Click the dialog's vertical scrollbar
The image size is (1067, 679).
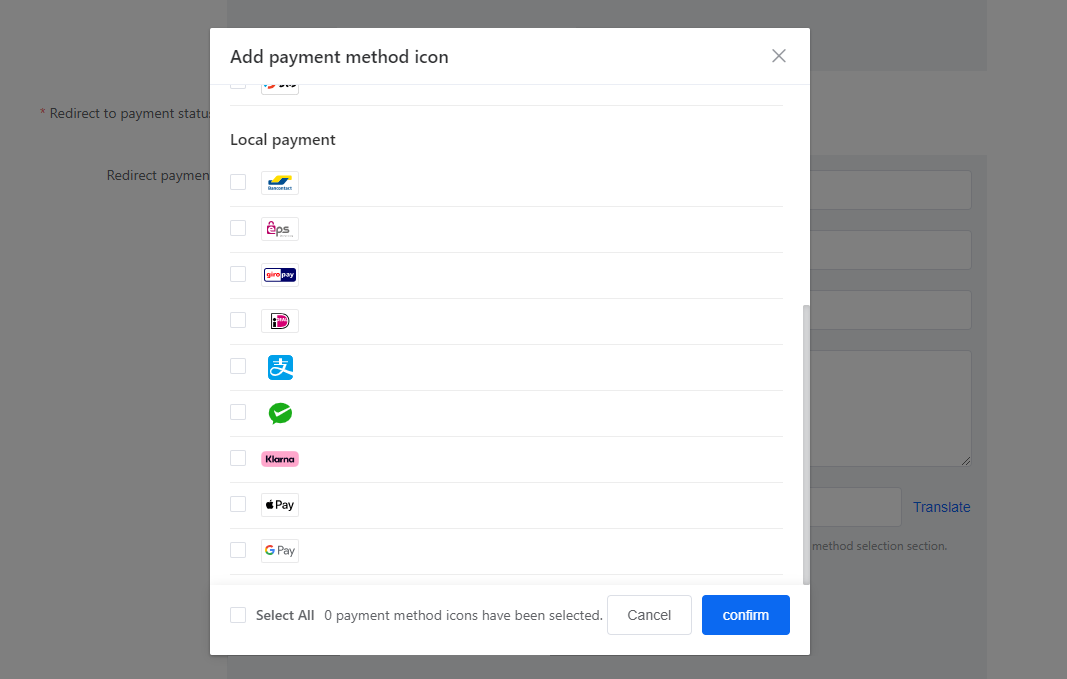pos(806,440)
